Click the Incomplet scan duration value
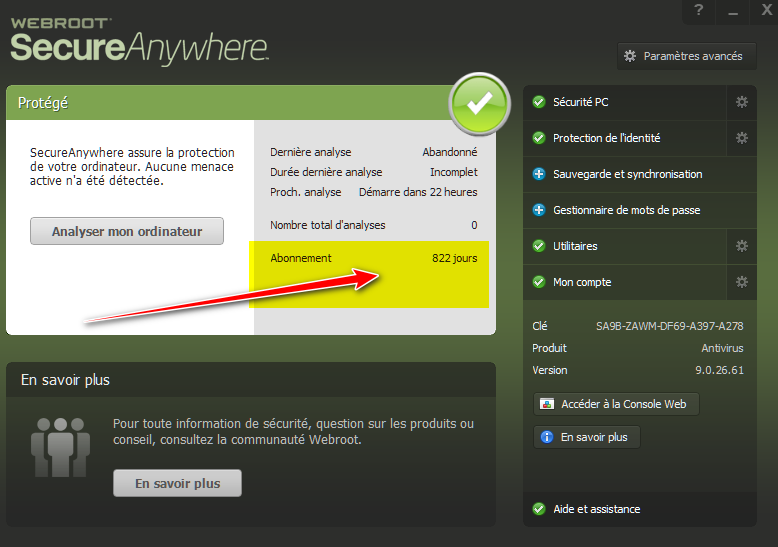Image resolution: width=778 pixels, height=547 pixels. point(454,172)
